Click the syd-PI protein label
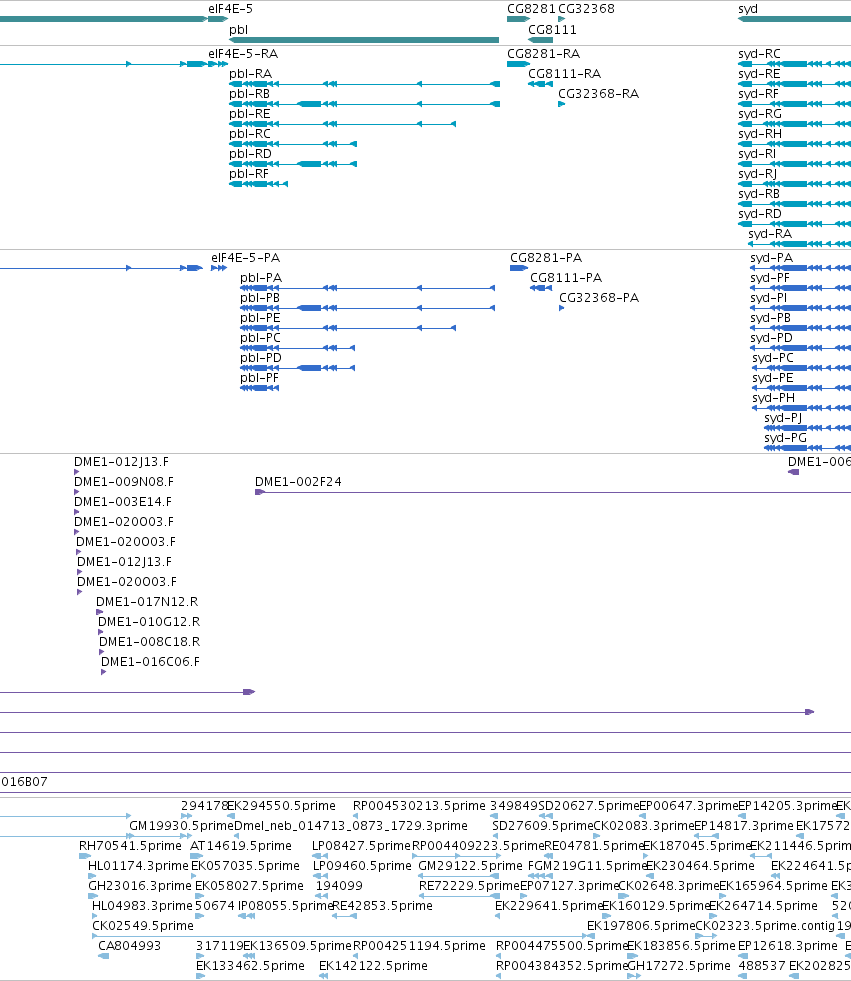Viewport: 851px width, 981px height. (769, 298)
